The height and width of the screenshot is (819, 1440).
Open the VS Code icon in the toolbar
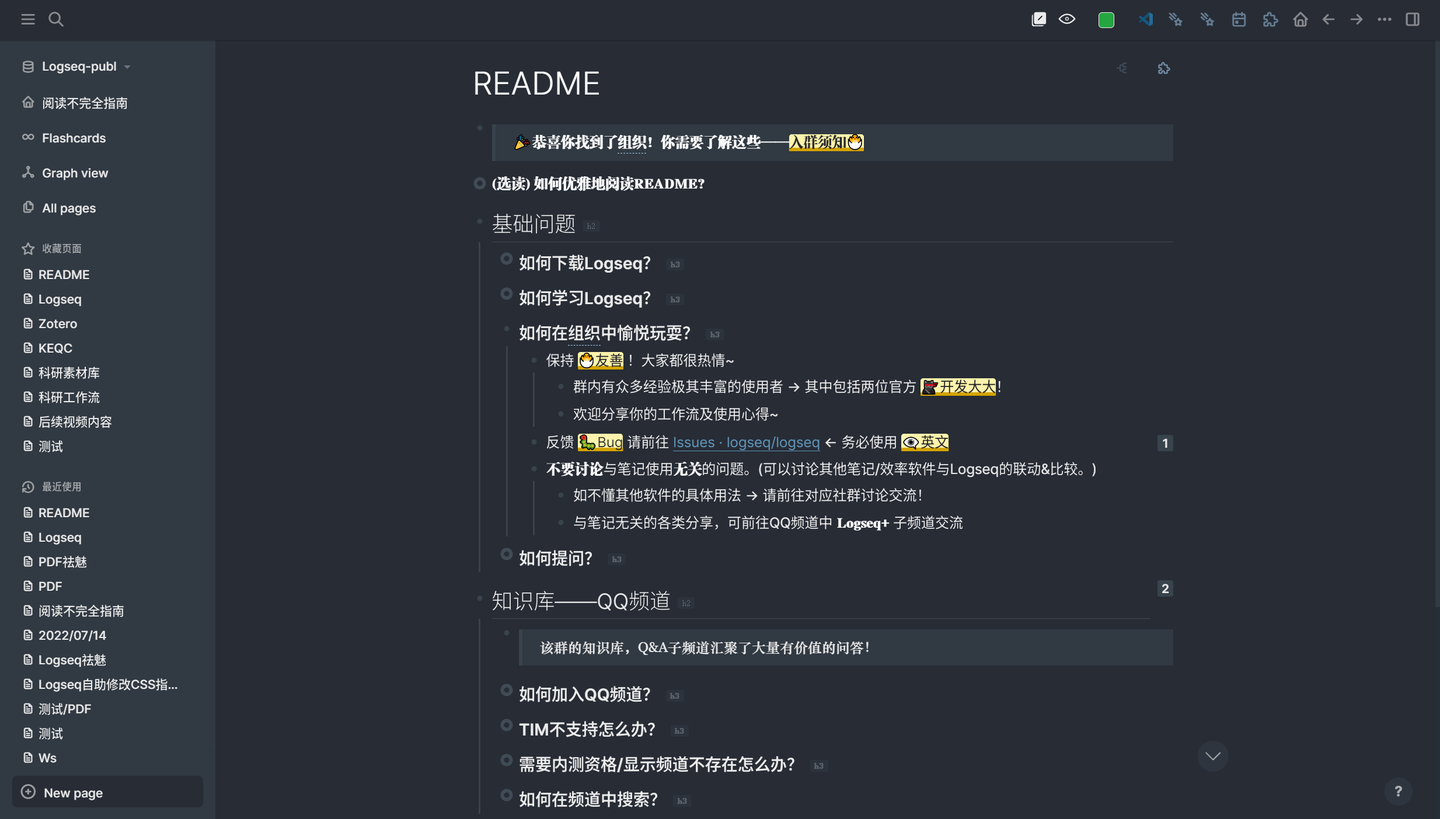[x=1146, y=19]
